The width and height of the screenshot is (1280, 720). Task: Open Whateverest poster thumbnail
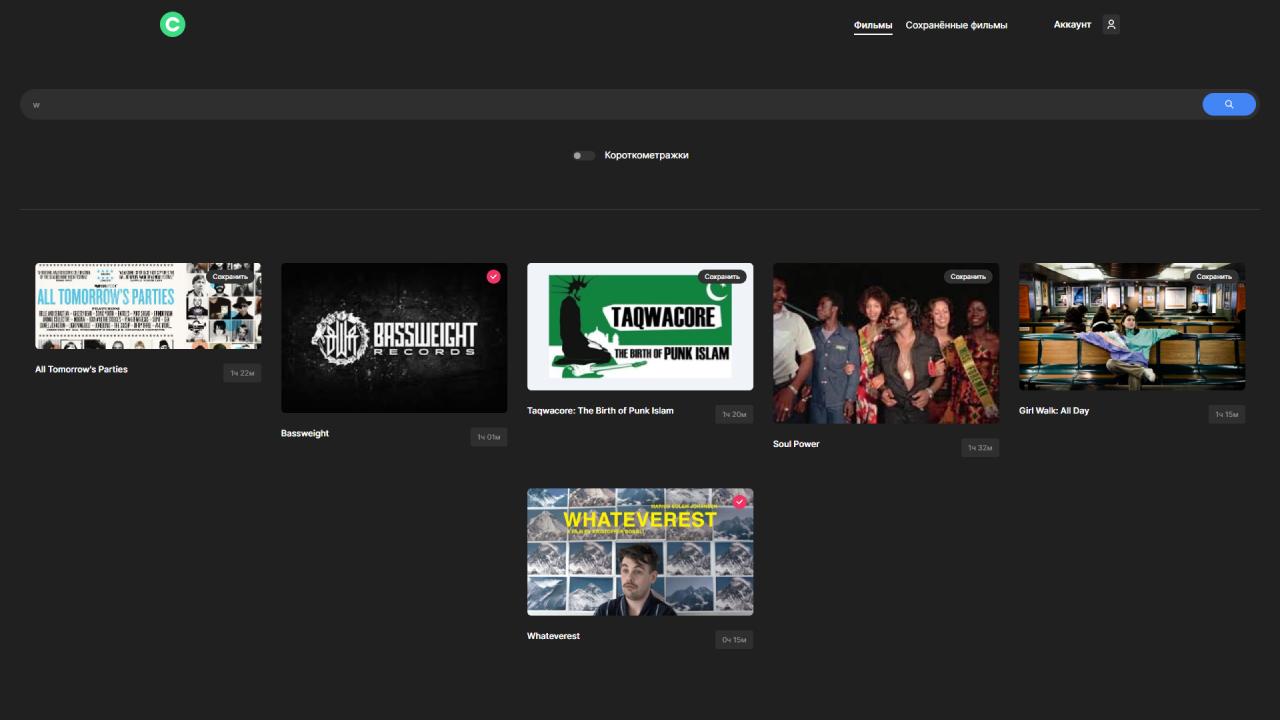[640, 552]
